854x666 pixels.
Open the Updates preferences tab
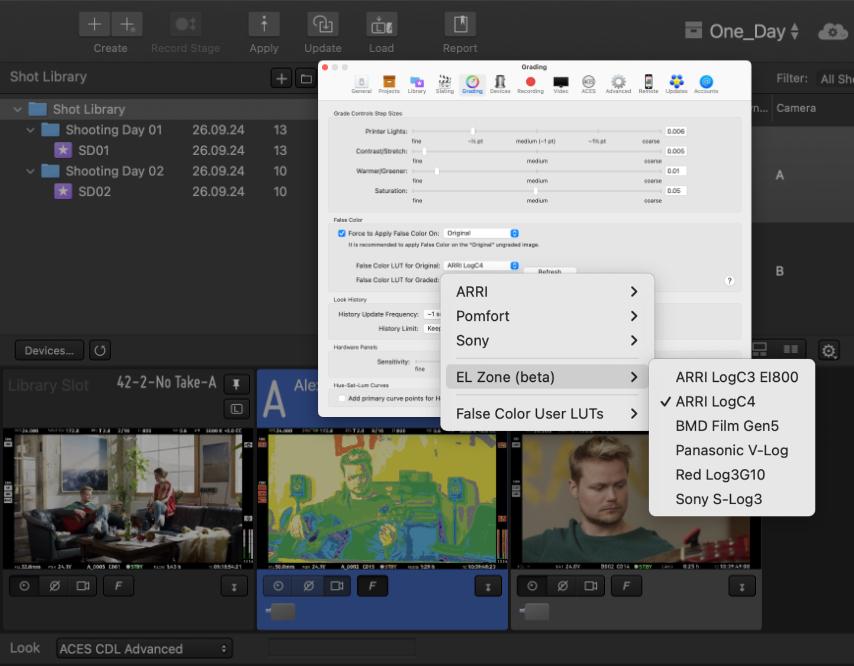click(x=676, y=84)
